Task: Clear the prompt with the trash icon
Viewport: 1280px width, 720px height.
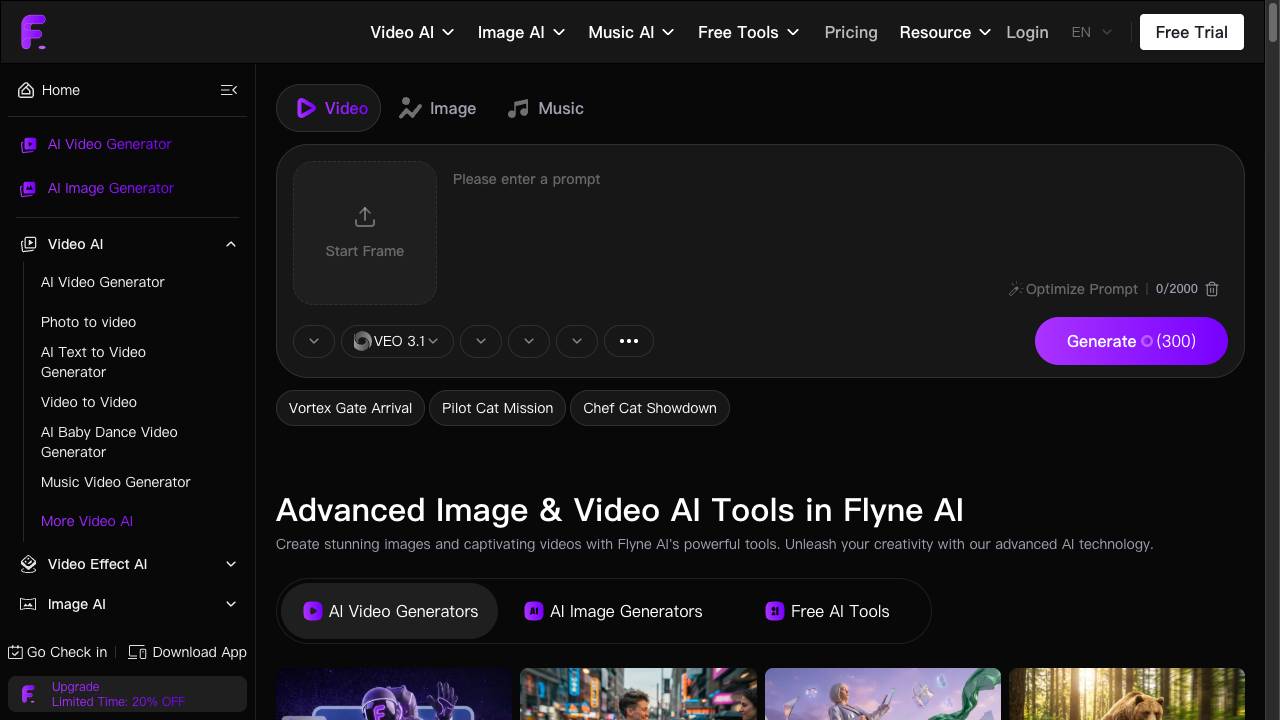Action: click(x=1212, y=289)
